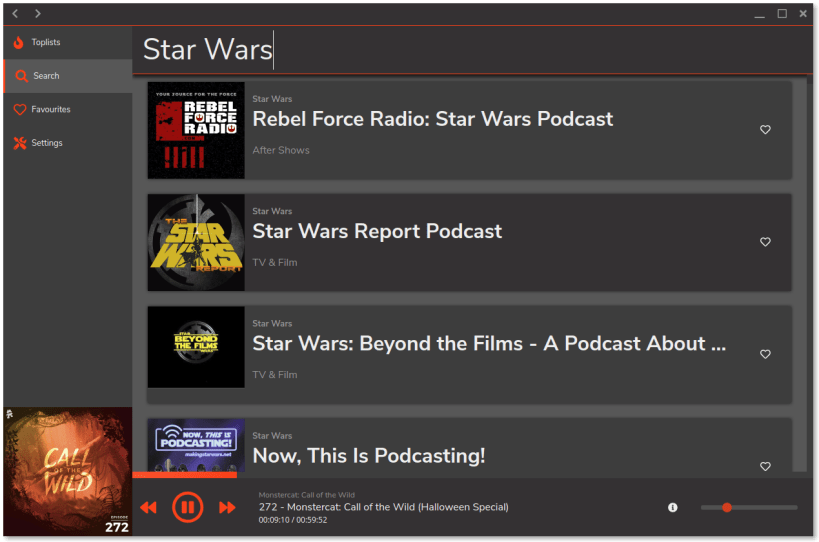Favourite Now, This Is Podcasting!
The width and height of the screenshot is (819, 542).
click(765, 466)
